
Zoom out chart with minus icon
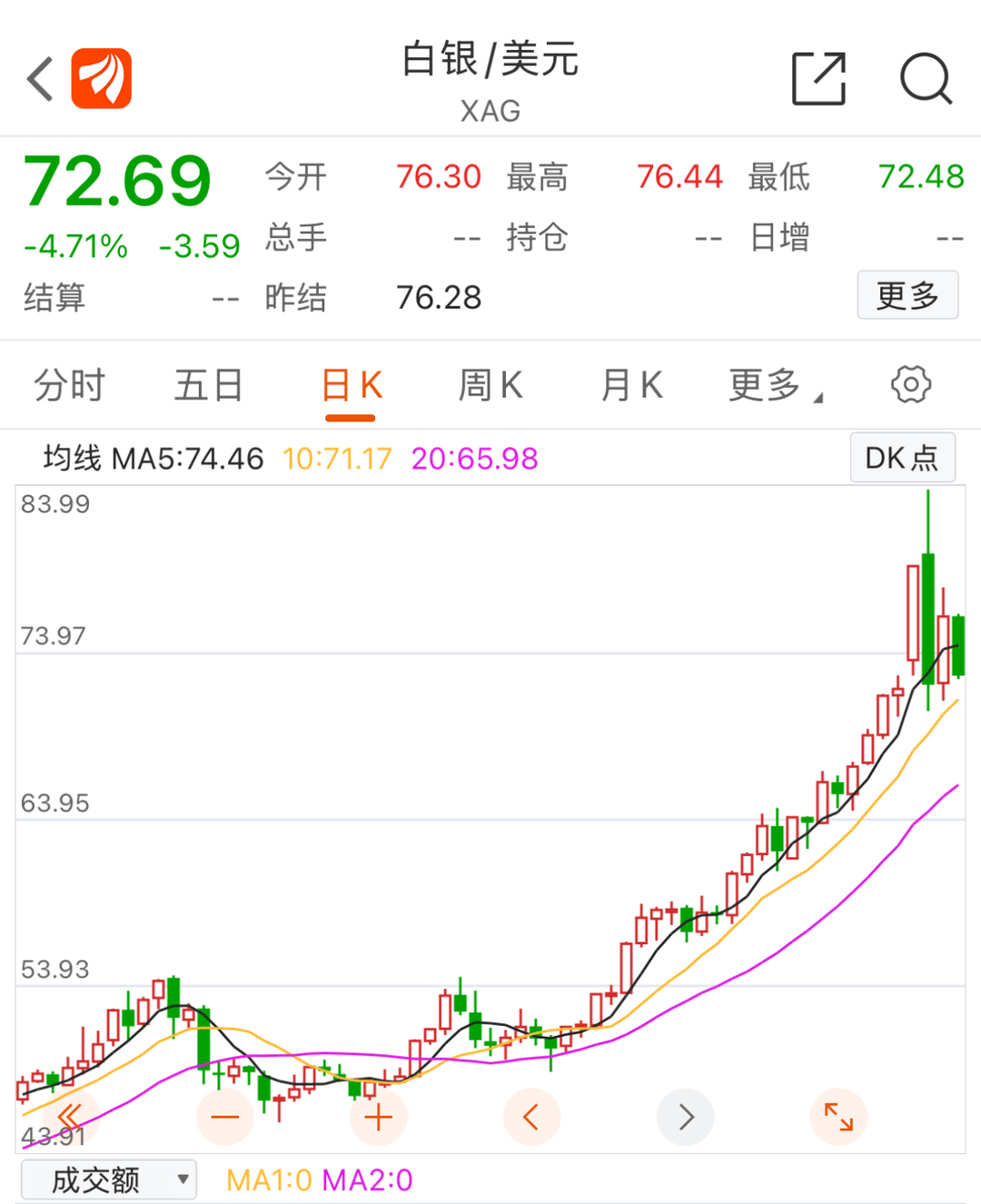click(x=224, y=1117)
